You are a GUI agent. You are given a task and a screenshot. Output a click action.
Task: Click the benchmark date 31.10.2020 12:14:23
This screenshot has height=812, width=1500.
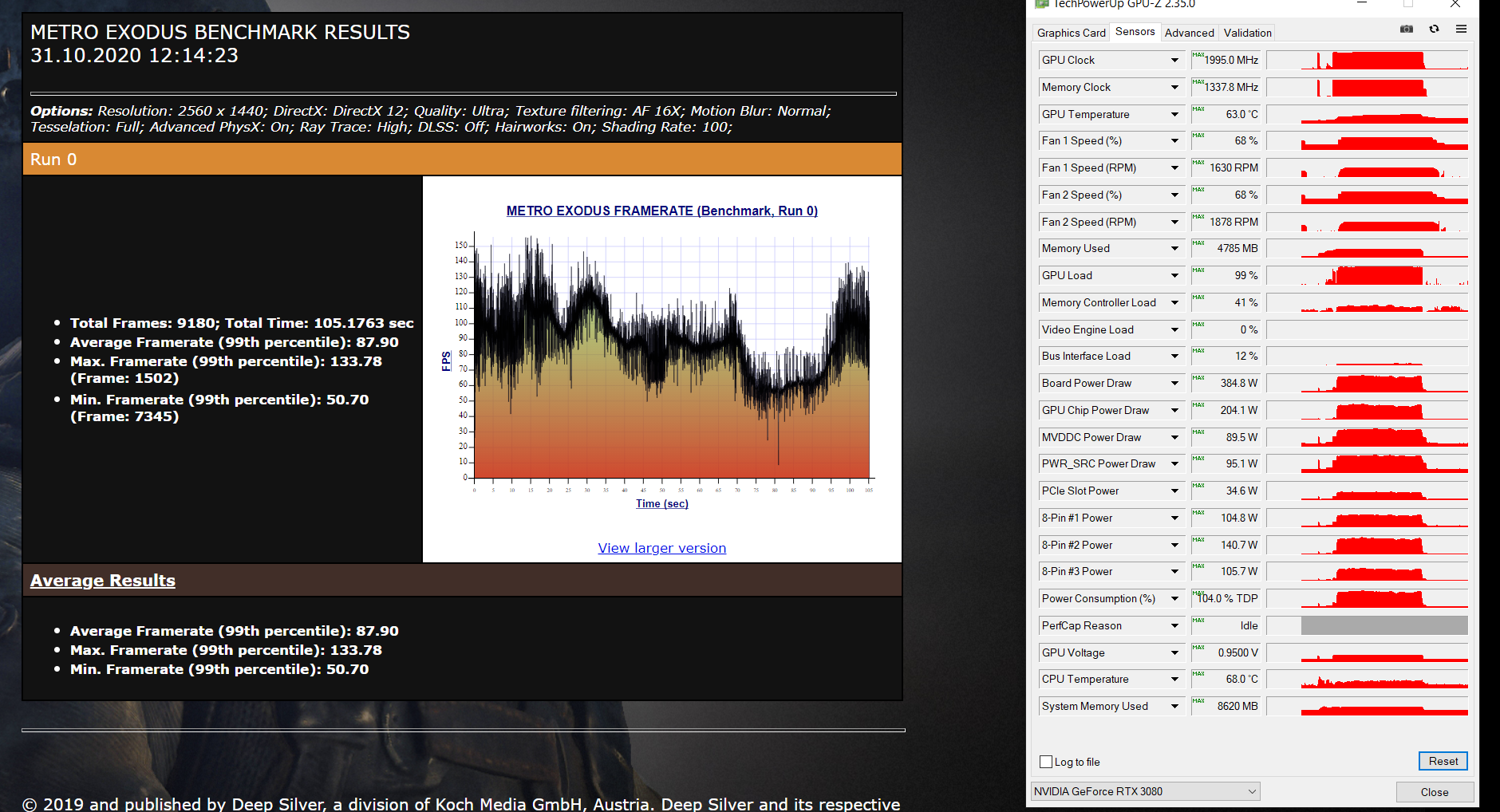coord(134,55)
